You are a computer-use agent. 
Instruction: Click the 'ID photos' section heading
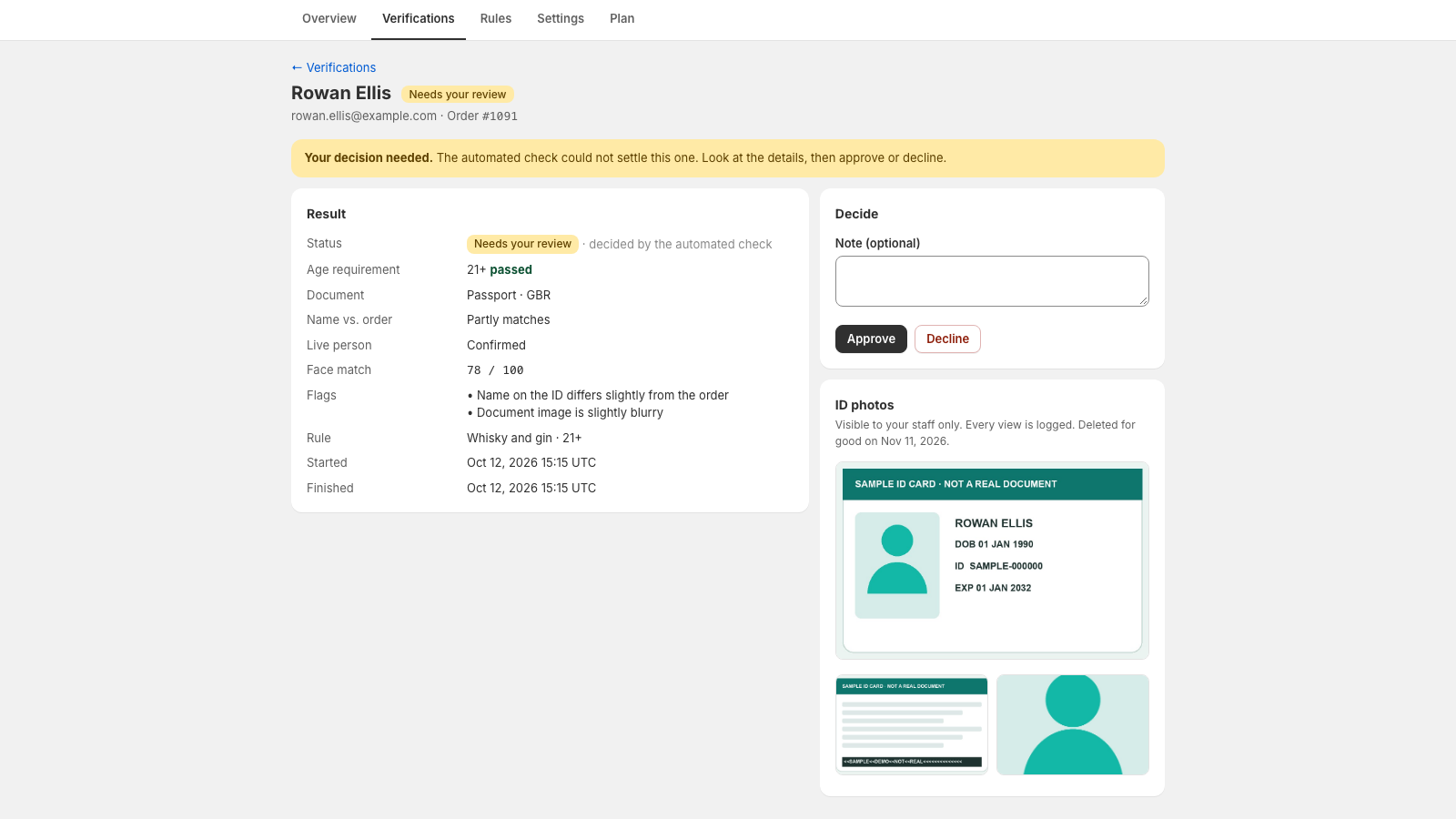click(864, 405)
